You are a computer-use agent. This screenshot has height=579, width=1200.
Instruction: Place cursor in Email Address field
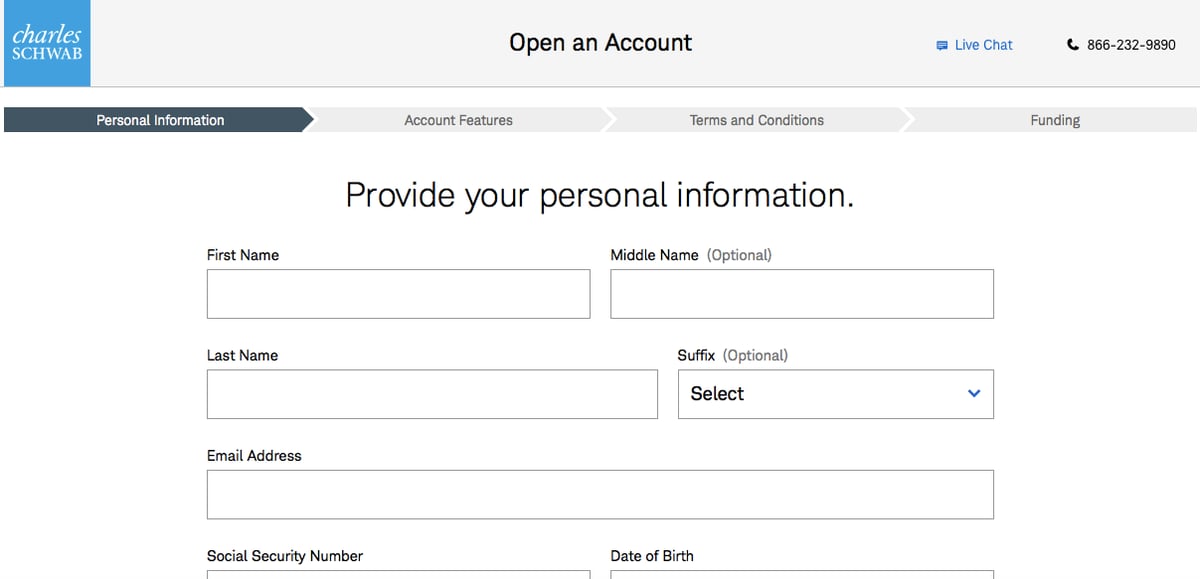tap(600, 494)
